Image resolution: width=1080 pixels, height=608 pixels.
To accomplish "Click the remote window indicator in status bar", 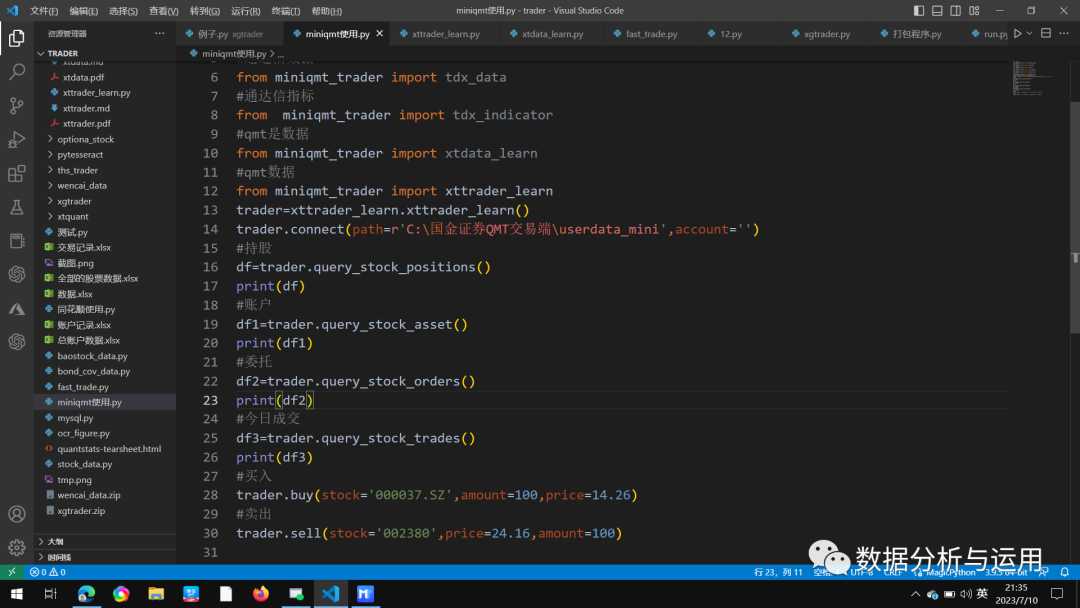I will click(x=12, y=572).
